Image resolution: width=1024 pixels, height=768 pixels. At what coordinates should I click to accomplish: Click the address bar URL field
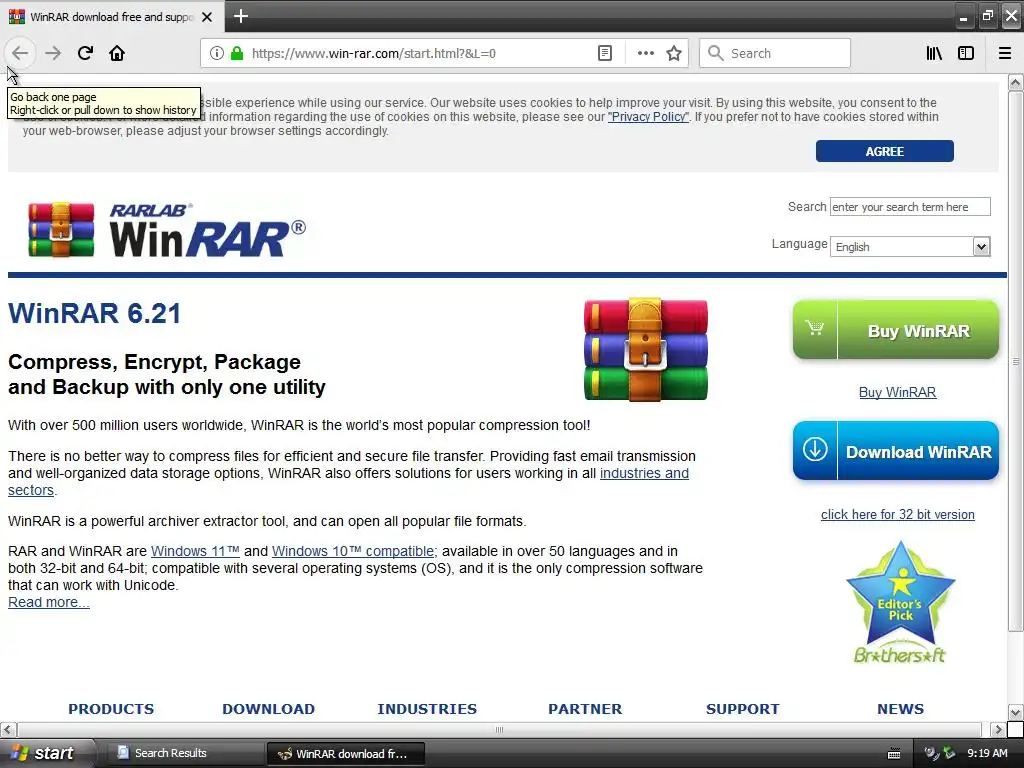pos(418,53)
